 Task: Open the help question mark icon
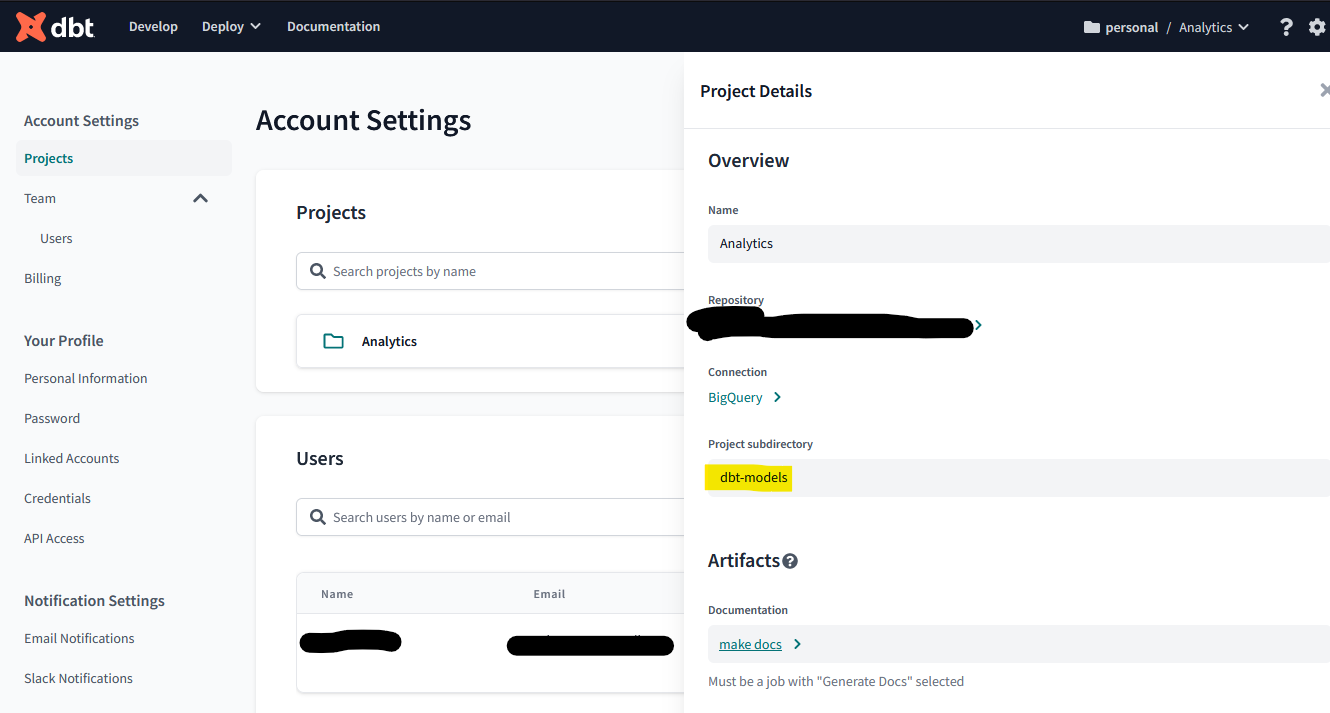tap(1286, 27)
